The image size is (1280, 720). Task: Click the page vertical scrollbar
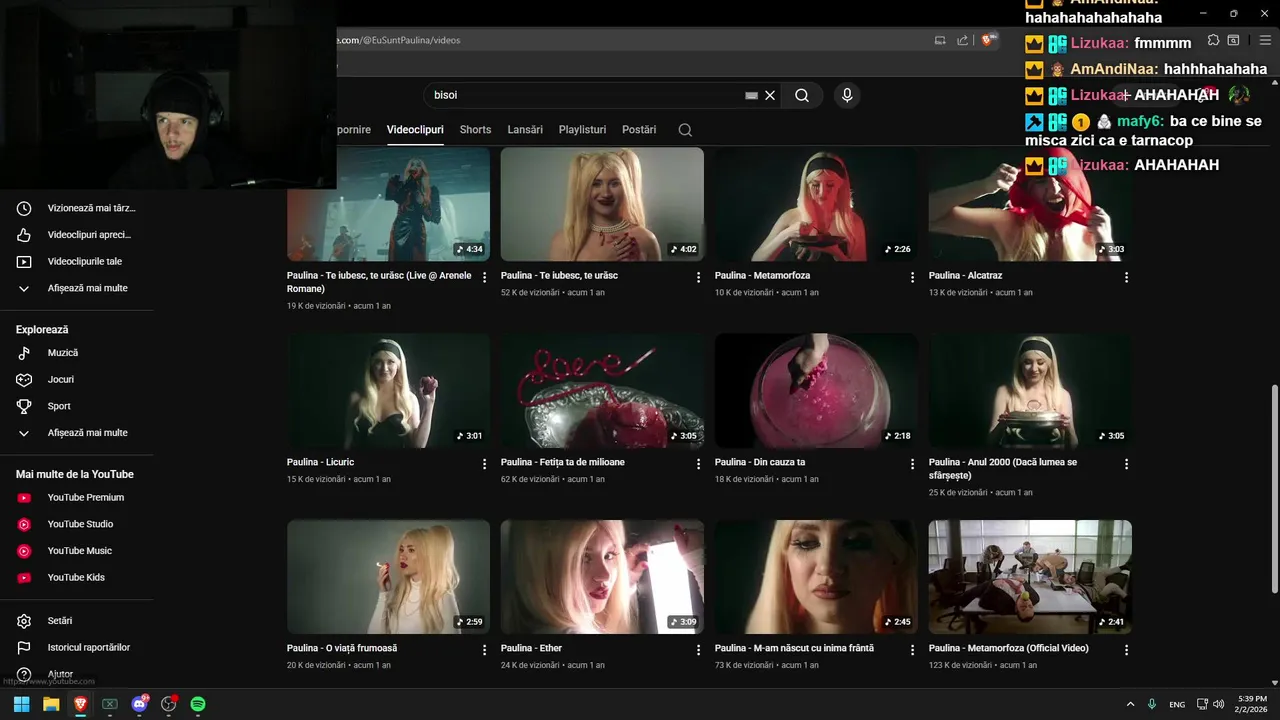click(1274, 490)
